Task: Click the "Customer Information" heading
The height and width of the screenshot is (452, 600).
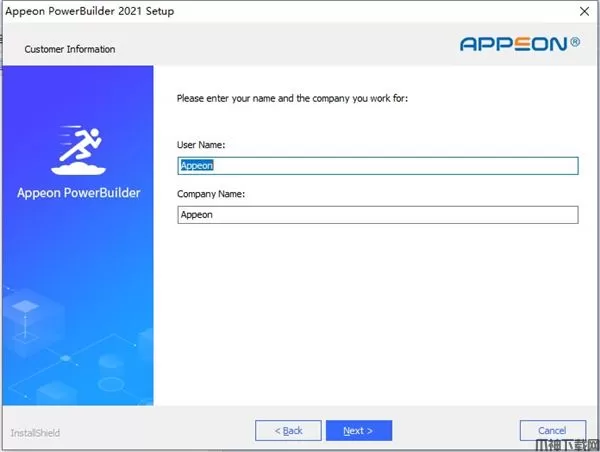Action: pos(70,49)
